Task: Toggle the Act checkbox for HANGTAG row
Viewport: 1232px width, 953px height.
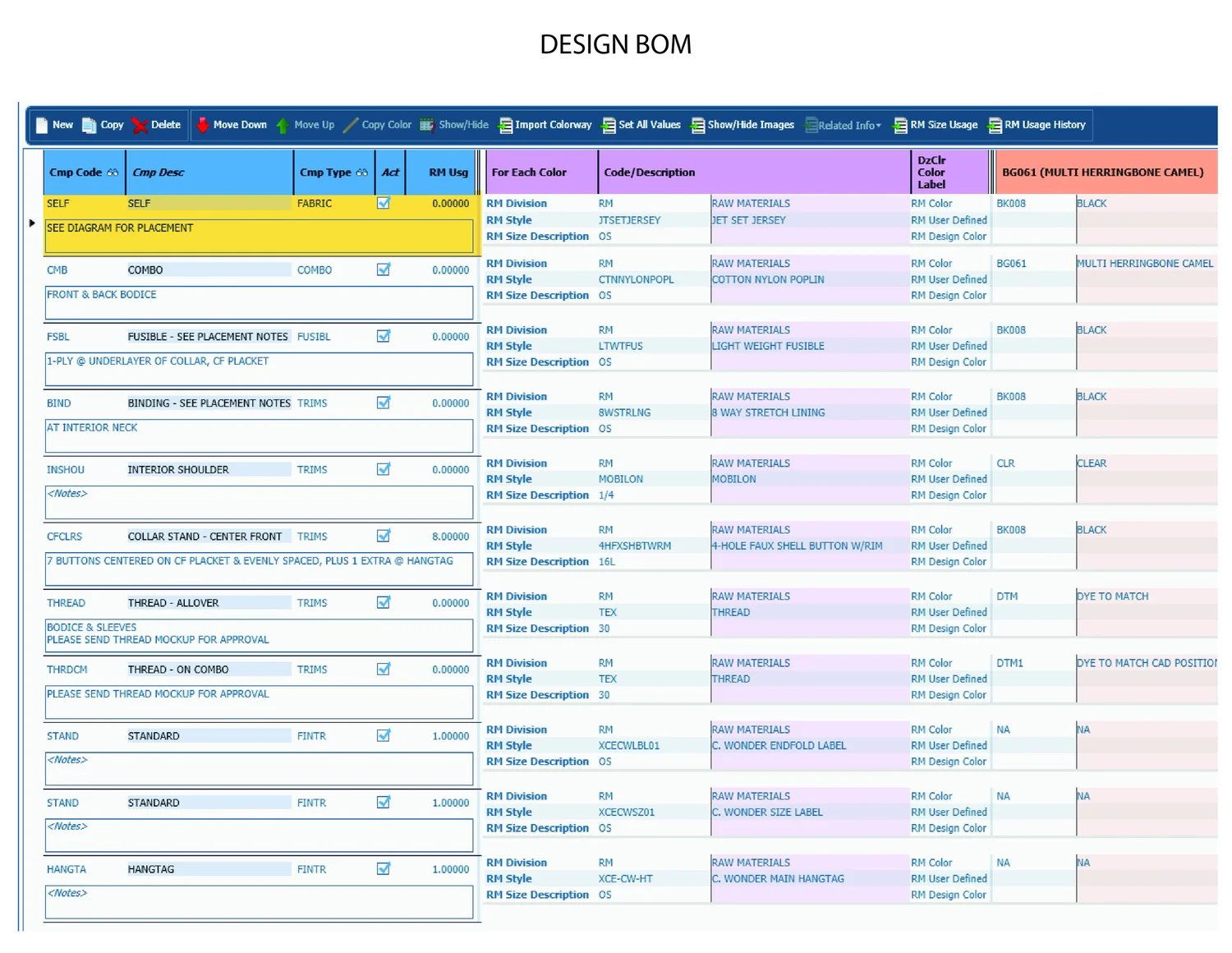Action: [384, 868]
